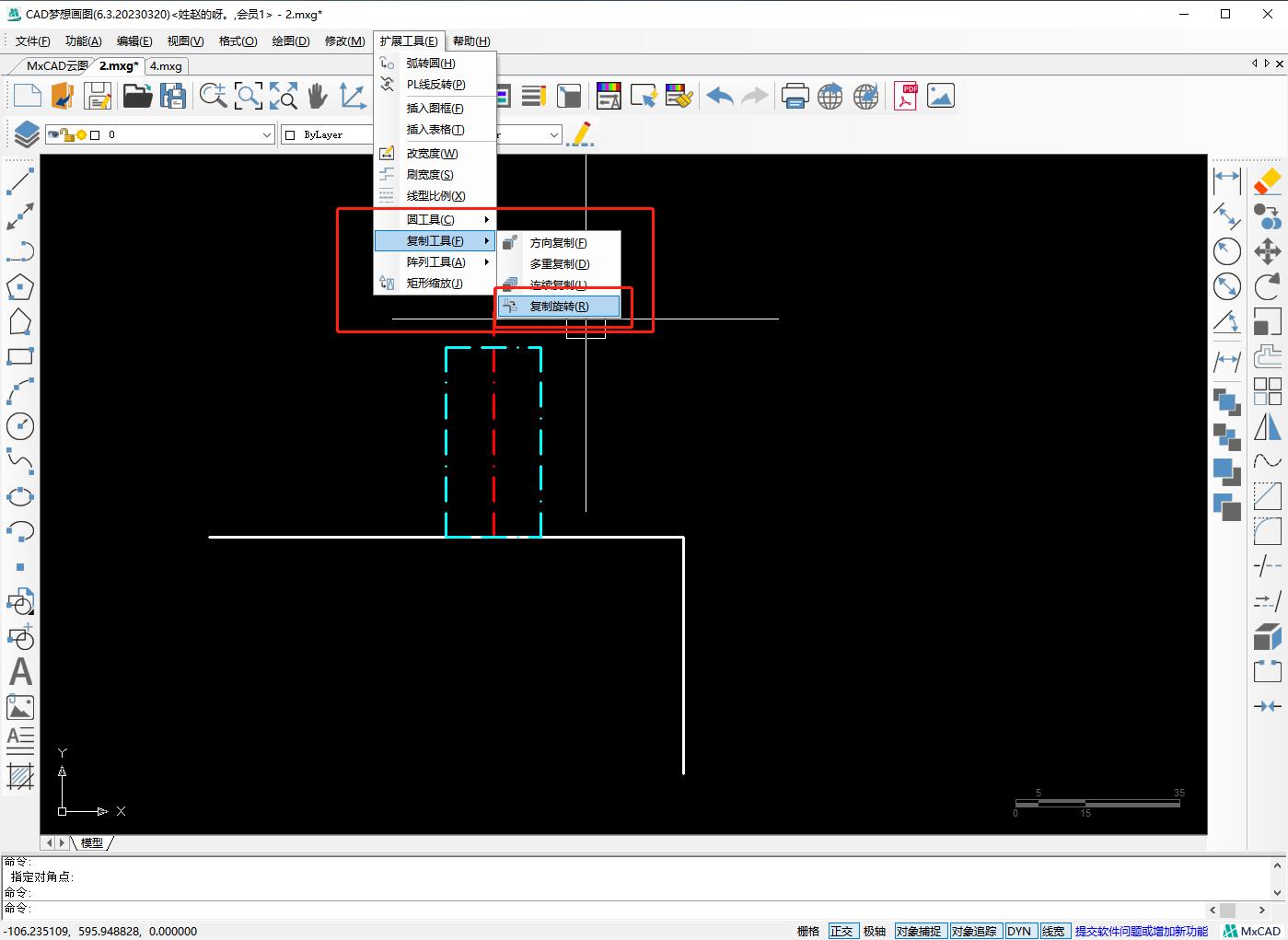Click the pencil color swatch beside the linetype bar
This screenshot has height=940, width=1288.
tap(580, 134)
